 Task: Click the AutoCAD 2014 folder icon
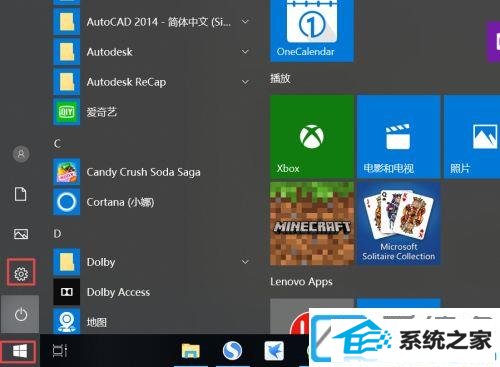pyautogui.click(x=67, y=22)
